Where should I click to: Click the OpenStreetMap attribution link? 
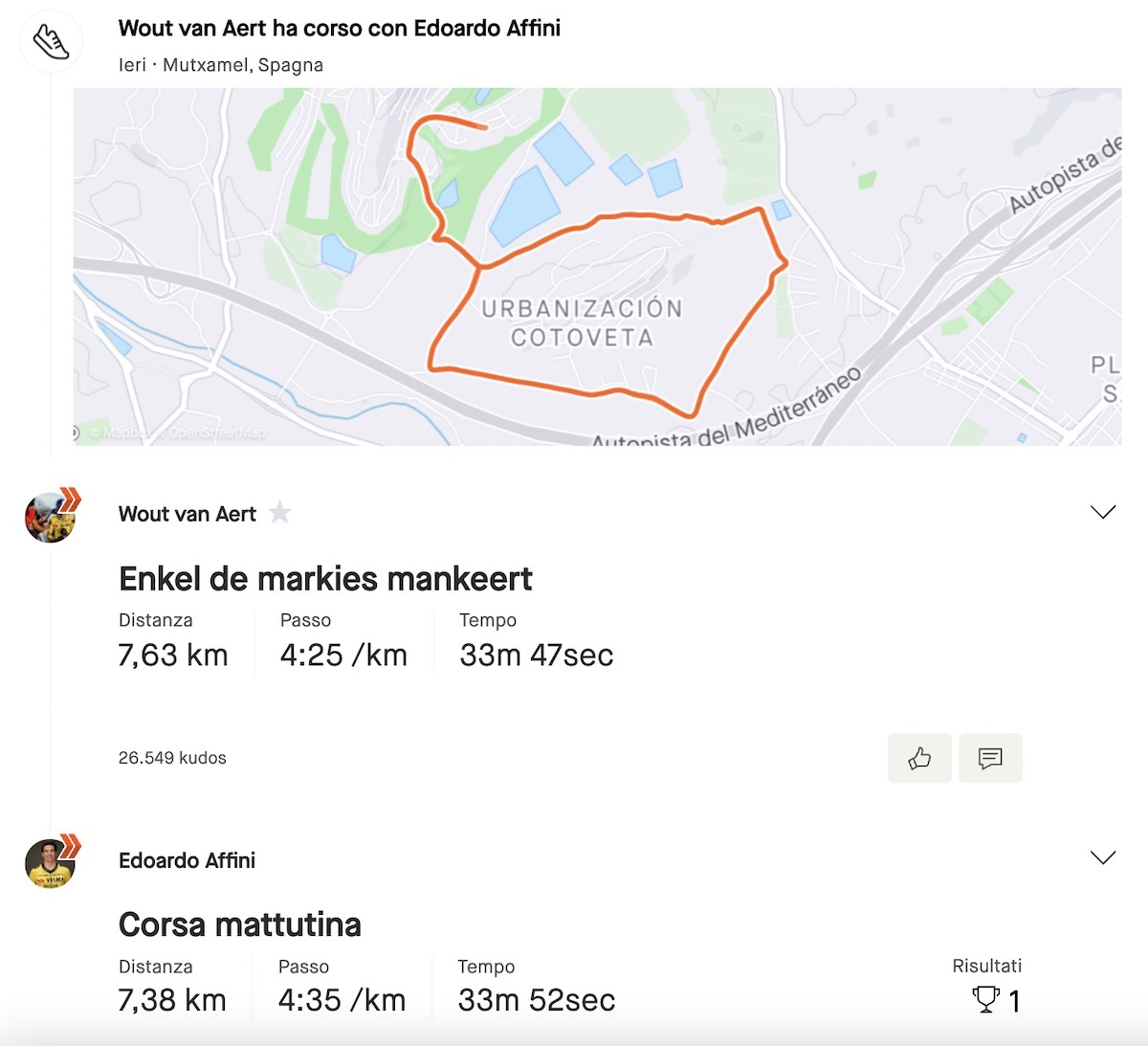[x=216, y=433]
